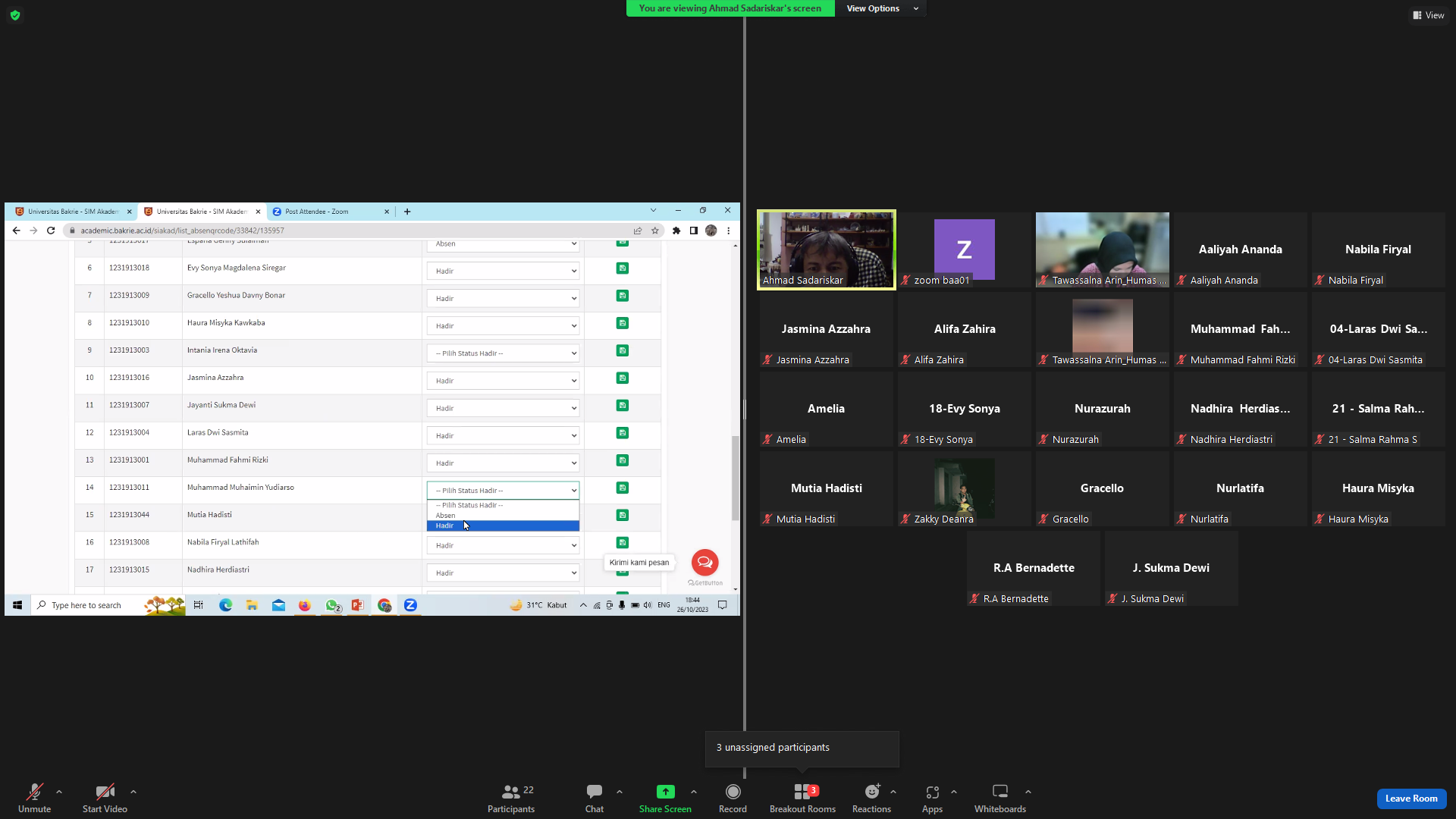Open File Explorer from taskbar
Image resolution: width=1456 pixels, height=819 pixels.
(252, 605)
